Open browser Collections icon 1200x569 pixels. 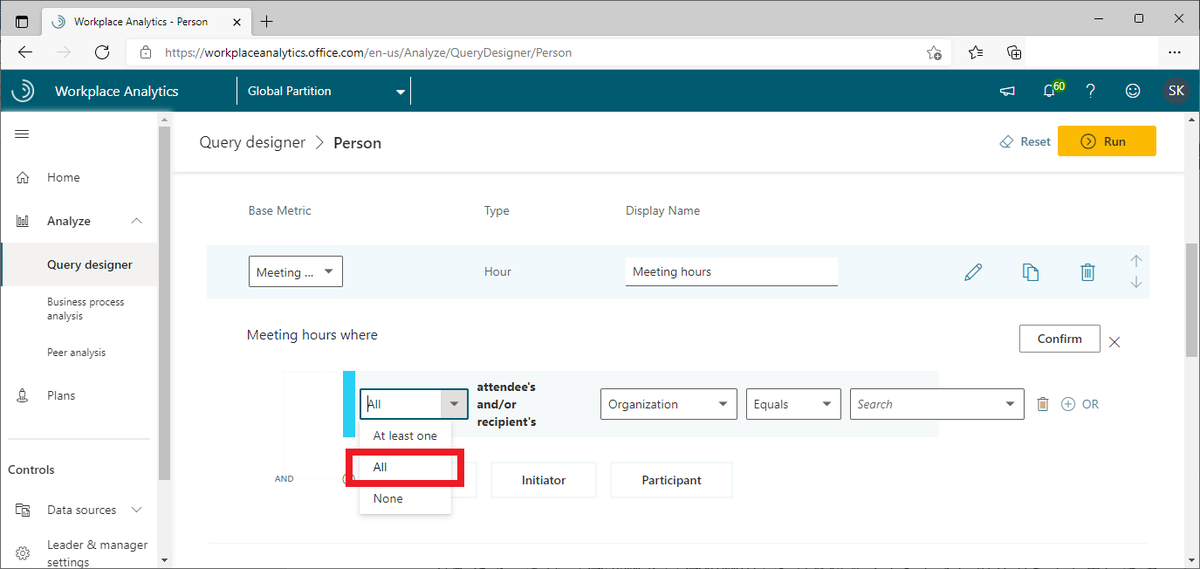[1014, 53]
